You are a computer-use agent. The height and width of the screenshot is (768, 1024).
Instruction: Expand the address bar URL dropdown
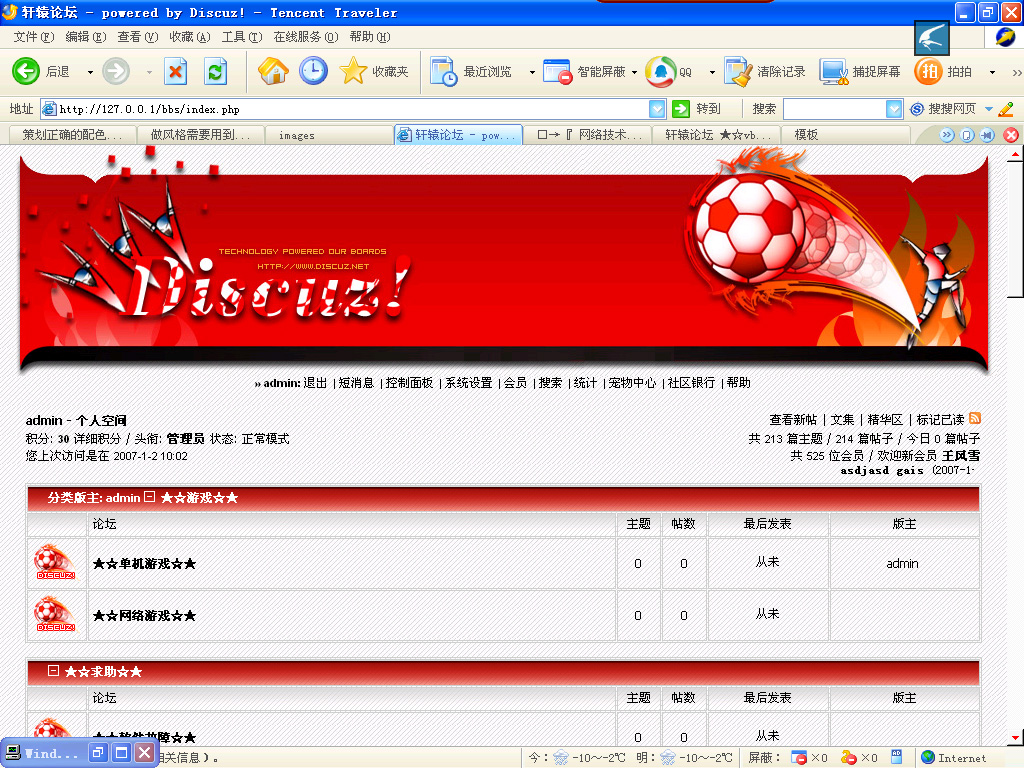[x=658, y=109]
